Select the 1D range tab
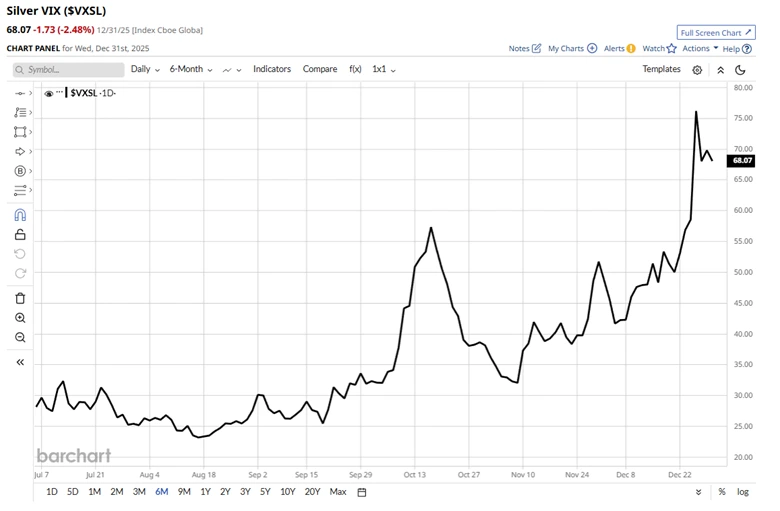 coord(52,492)
